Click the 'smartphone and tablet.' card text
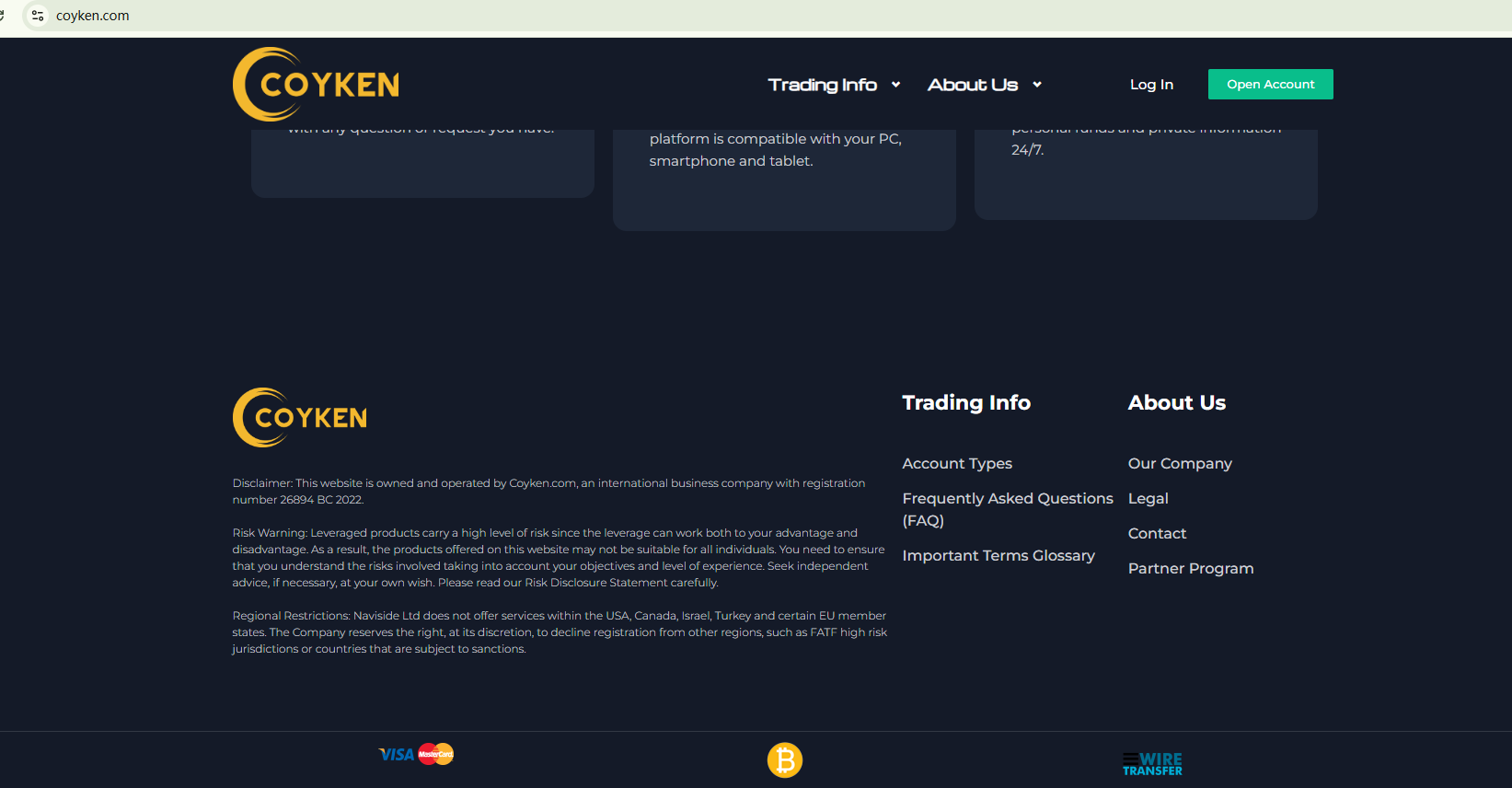The height and width of the screenshot is (788, 1512). click(x=731, y=161)
